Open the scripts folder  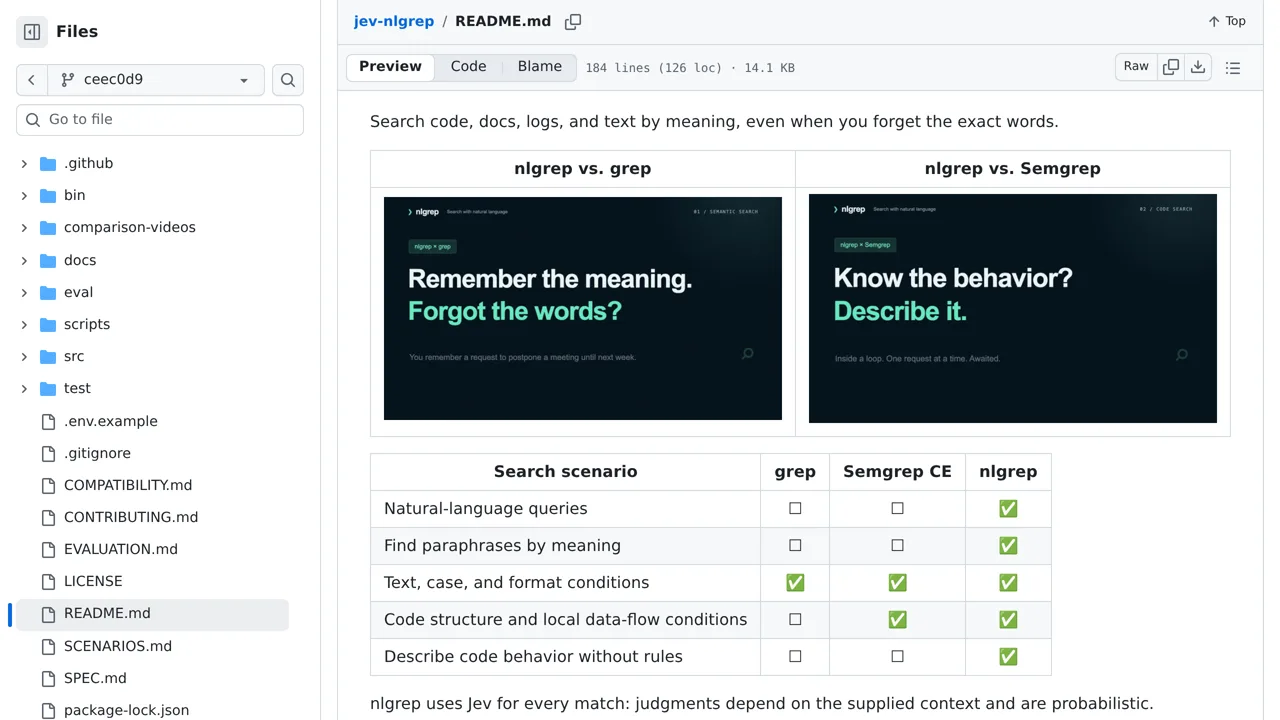87,325
